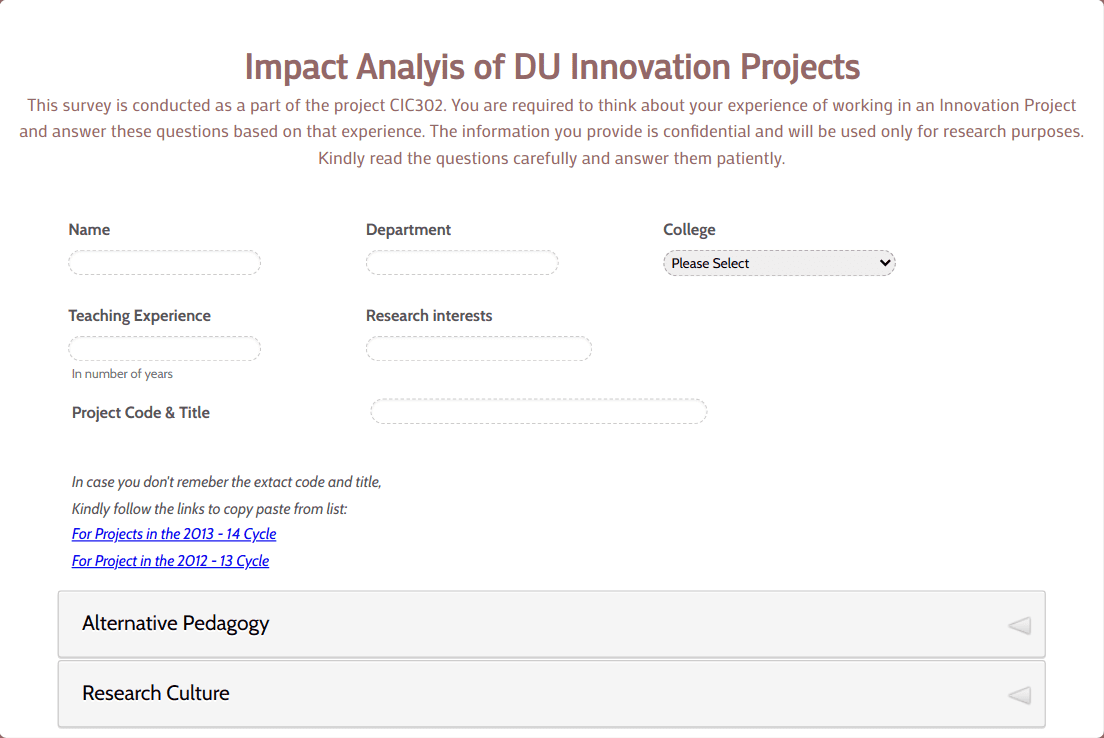
Task: Click the Project Code & Title field
Action: tap(538, 411)
